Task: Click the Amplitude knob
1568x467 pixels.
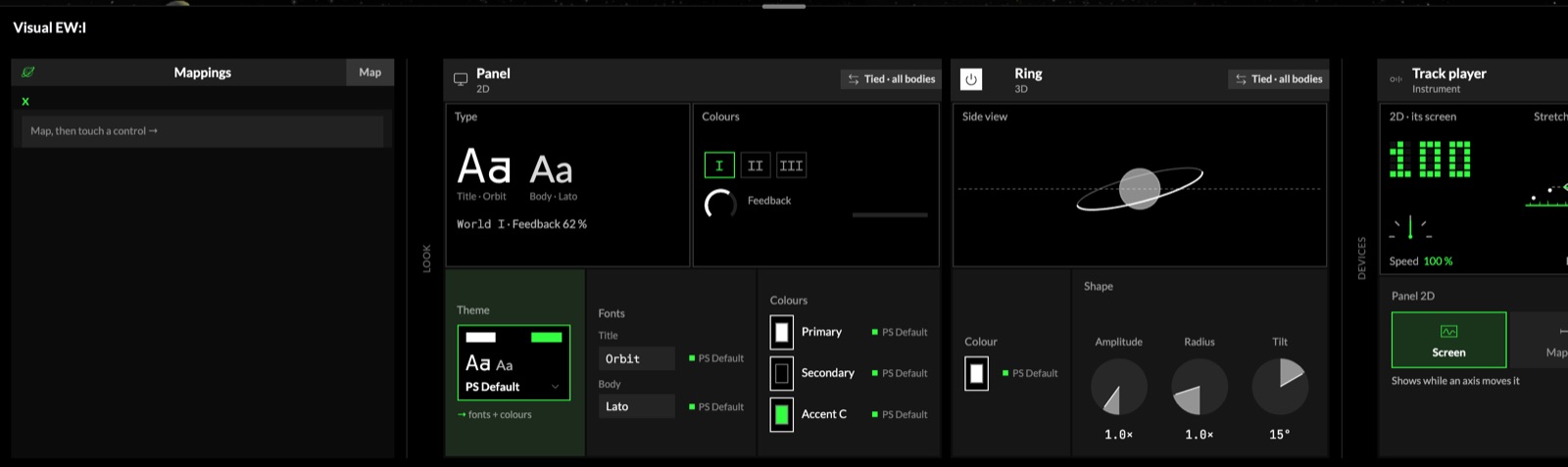Action: [1119, 387]
